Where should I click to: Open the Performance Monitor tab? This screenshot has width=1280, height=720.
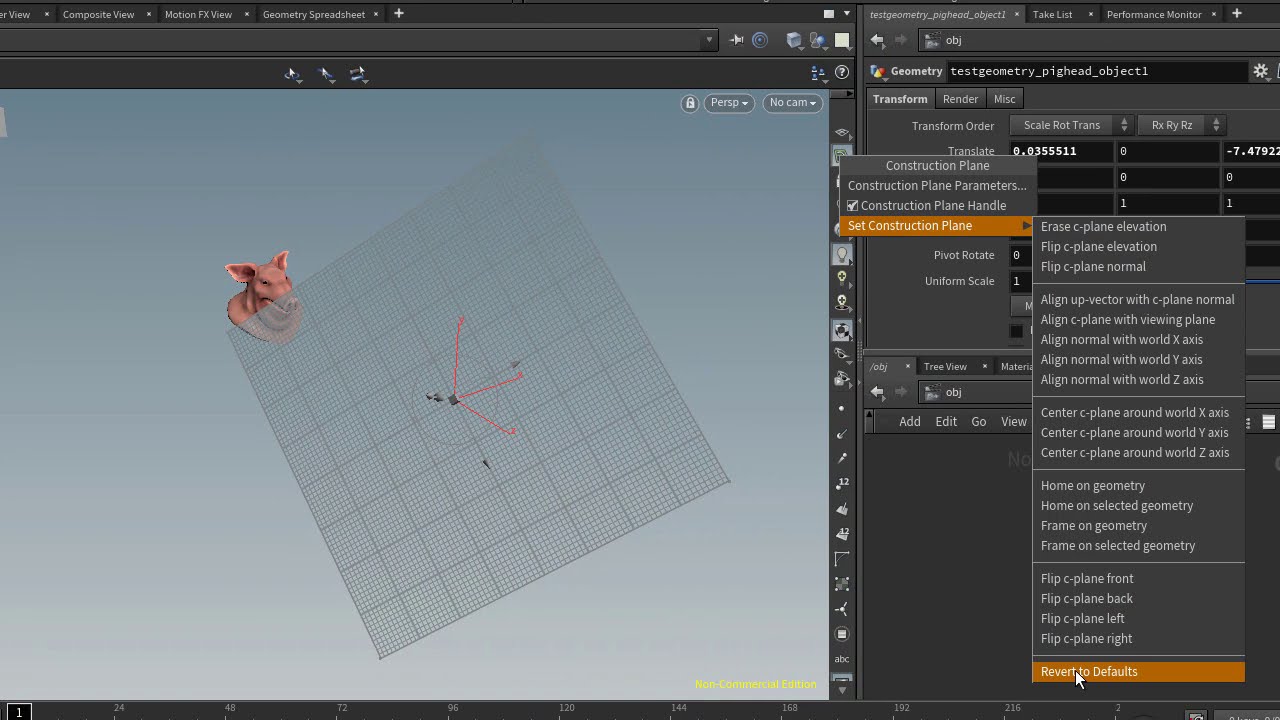coord(1154,14)
